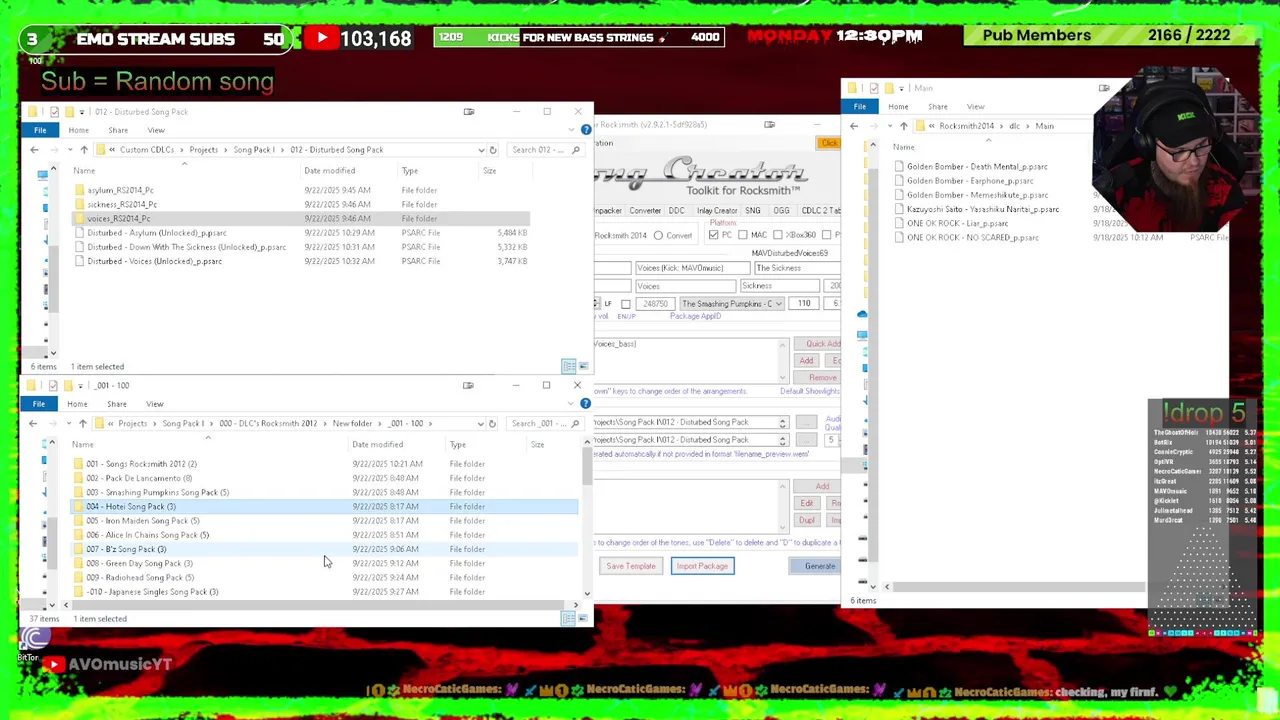
Task: Click search magnifier in Disturbed Song Pack window
Action: coord(576,150)
